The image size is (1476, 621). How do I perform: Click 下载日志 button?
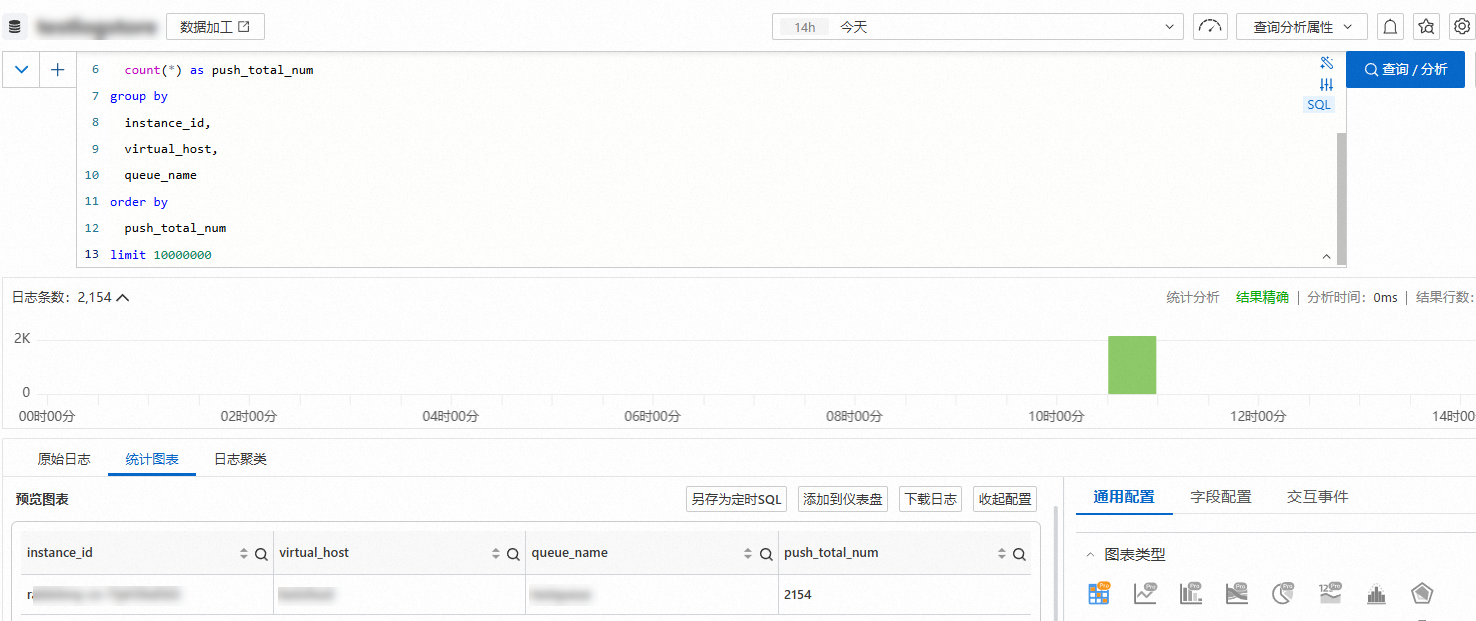pos(930,499)
